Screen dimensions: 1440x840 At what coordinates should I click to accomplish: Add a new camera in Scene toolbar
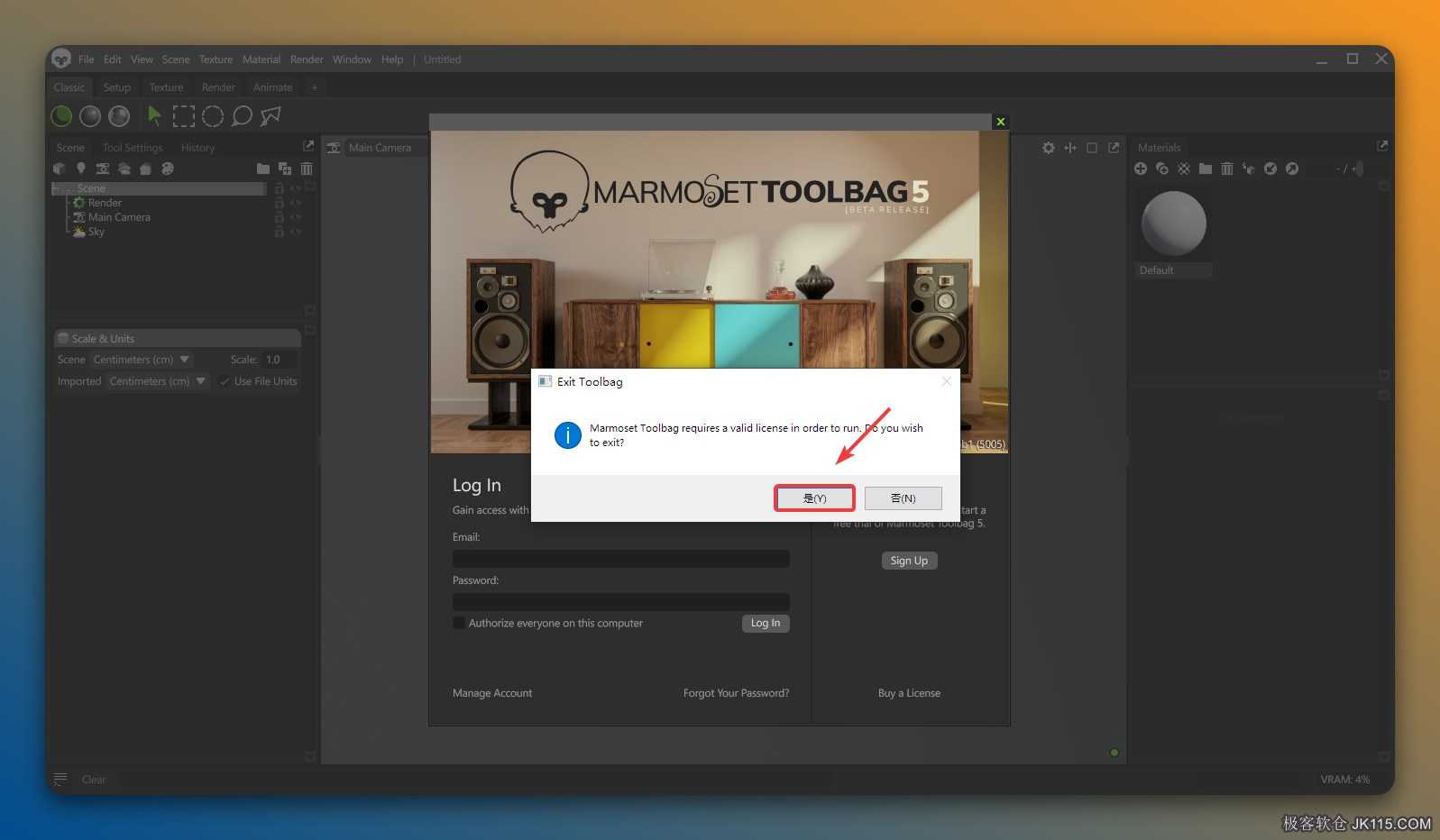pos(103,169)
